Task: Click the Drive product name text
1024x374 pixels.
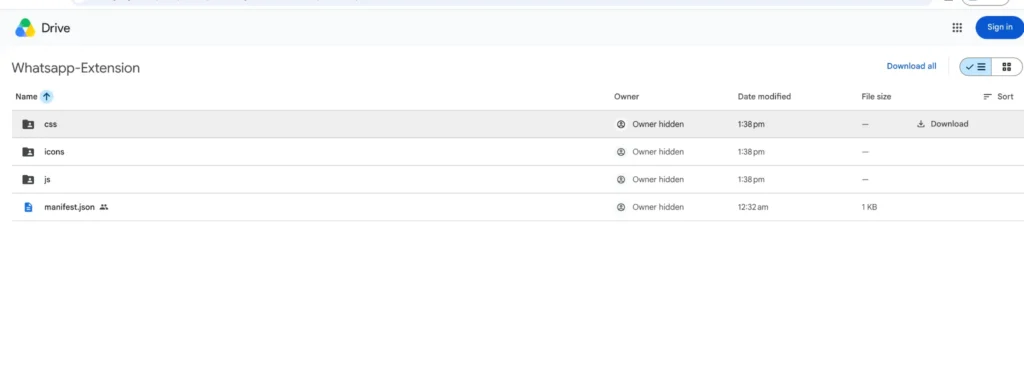Action: pyautogui.click(x=56, y=28)
